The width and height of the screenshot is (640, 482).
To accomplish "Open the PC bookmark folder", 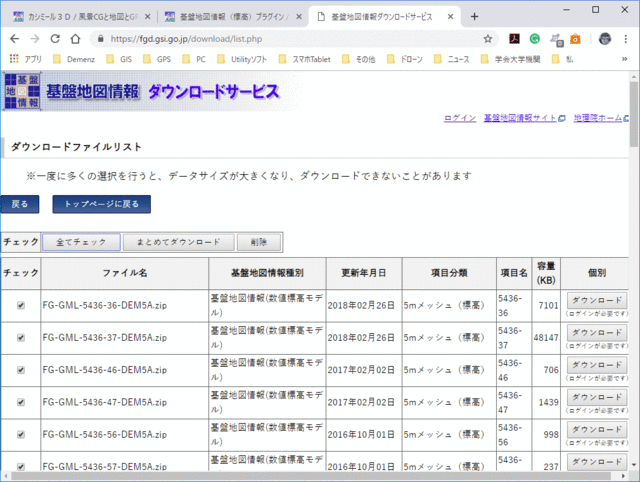I will coord(194,59).
